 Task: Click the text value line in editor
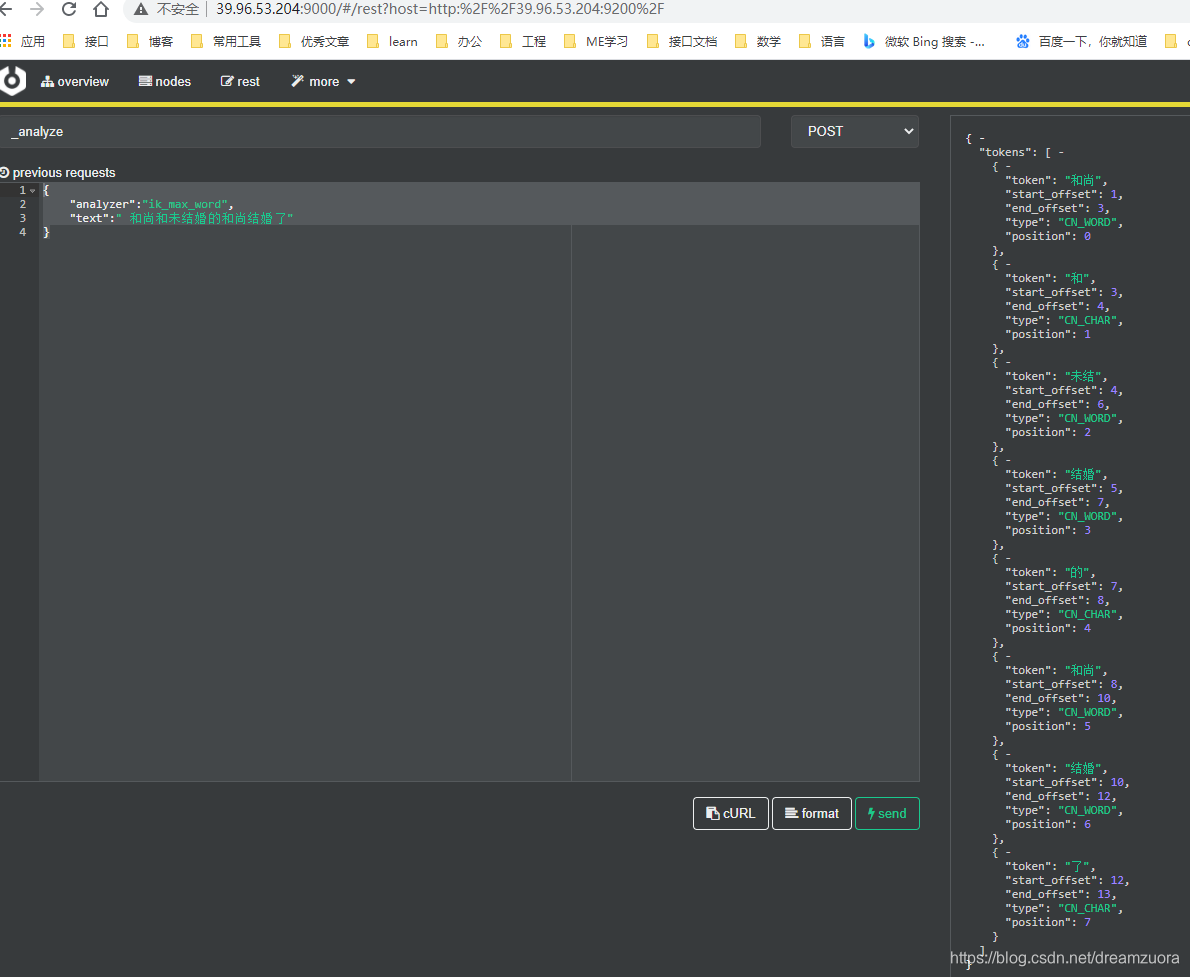(x=181, y=219)
